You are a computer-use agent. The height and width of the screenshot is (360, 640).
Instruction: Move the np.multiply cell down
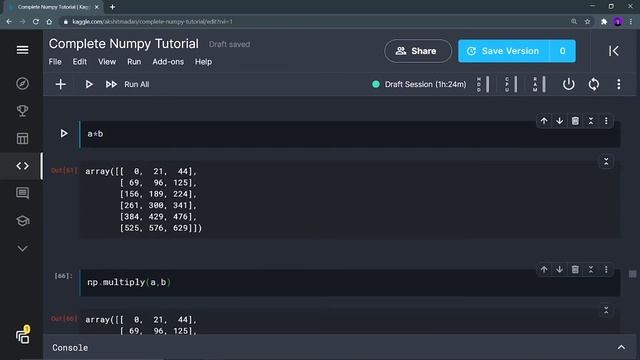pyautogui.click(x=560, y=269)
